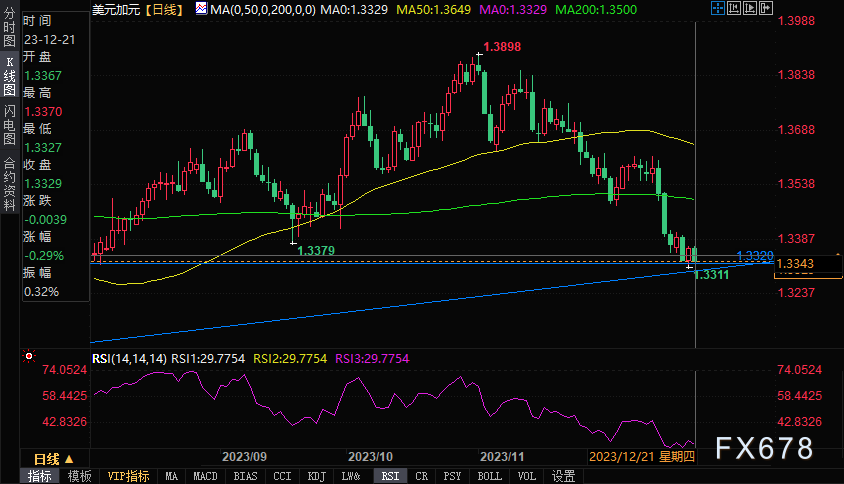This screenshot has height=484, width=844.
Task: Click the RSI3:29.7754 value
Action: coord(372,359)
